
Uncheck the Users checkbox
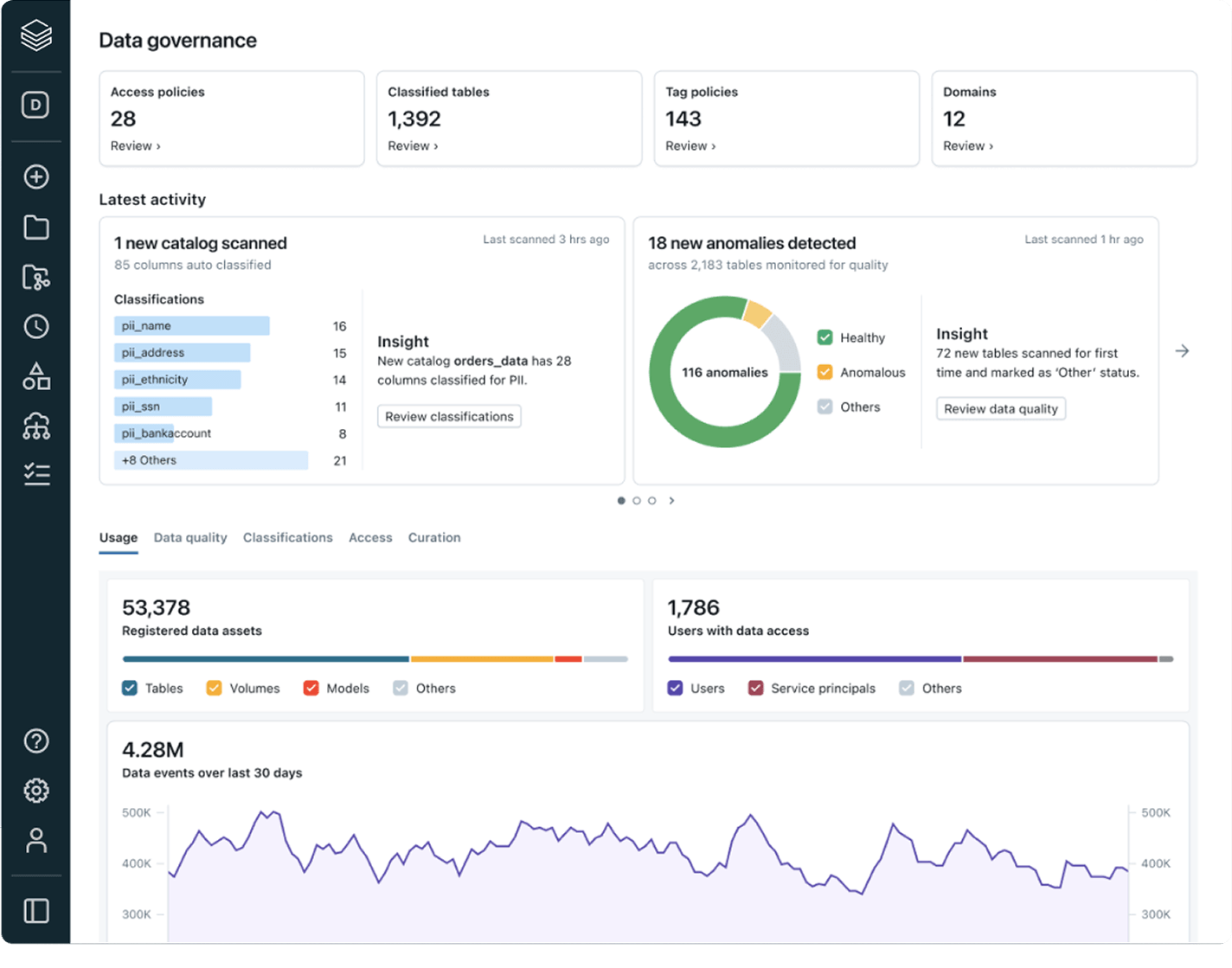coord(675,689)
